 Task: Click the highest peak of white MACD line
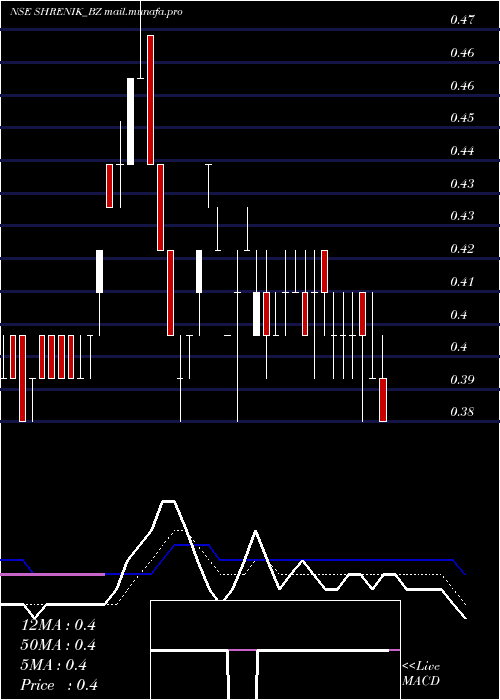point(168,501)
